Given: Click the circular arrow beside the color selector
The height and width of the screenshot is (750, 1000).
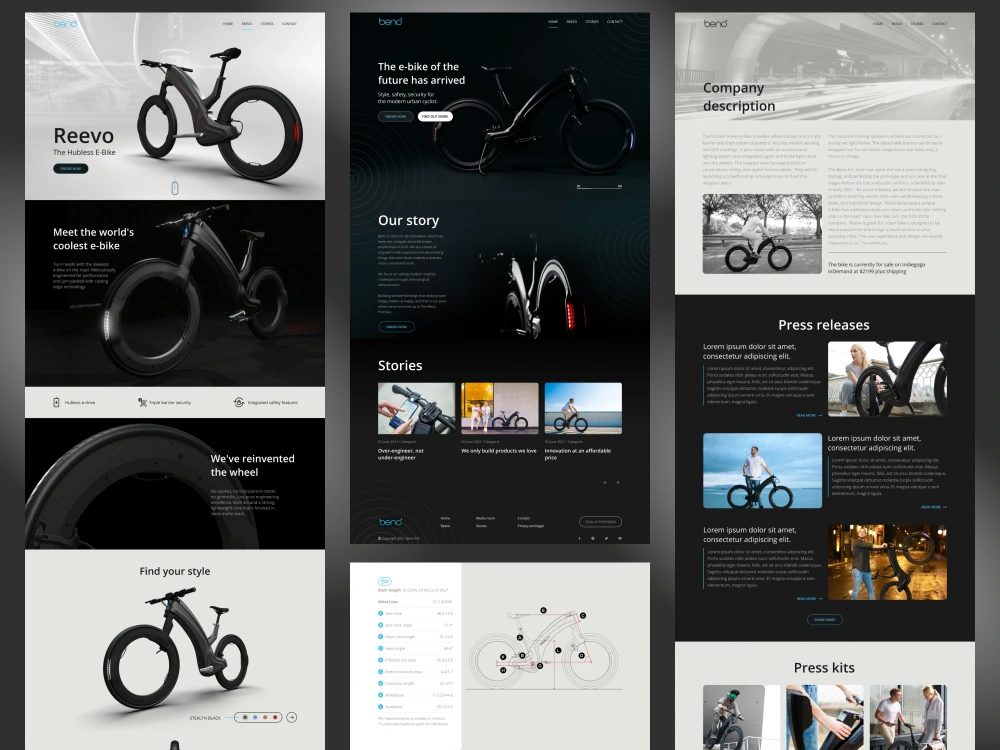Looking at the screenshot, I should coord(292,717).
